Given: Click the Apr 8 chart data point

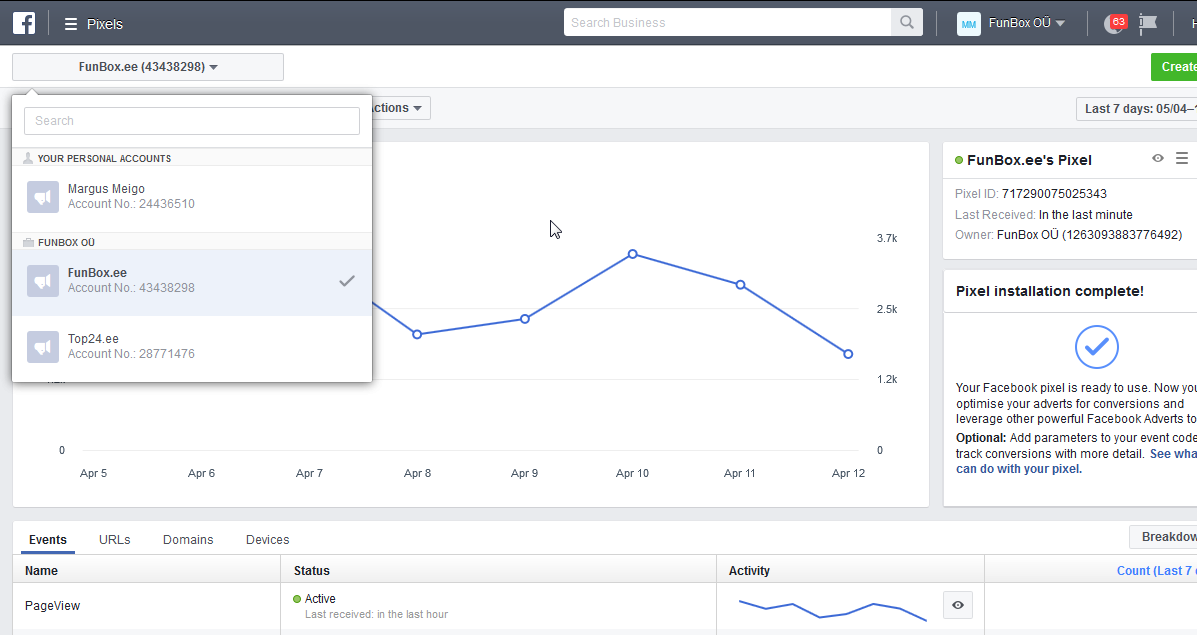Looking at the screenshot, I should click(x=417, y=334).
